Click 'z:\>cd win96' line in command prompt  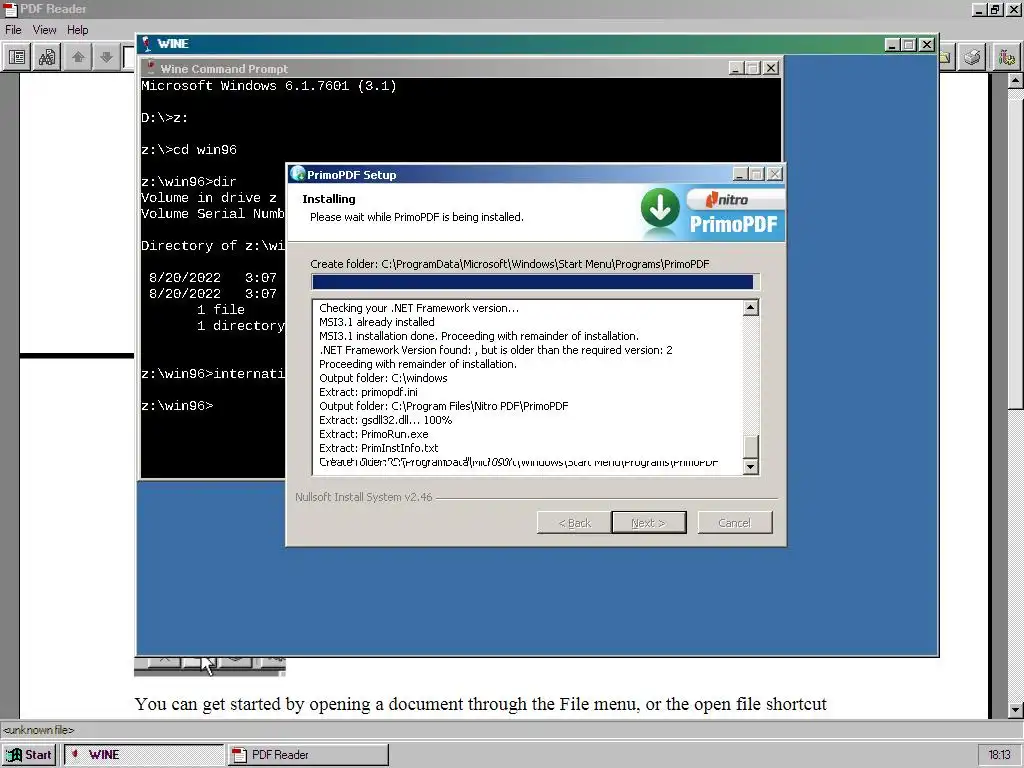click(189, 150)
